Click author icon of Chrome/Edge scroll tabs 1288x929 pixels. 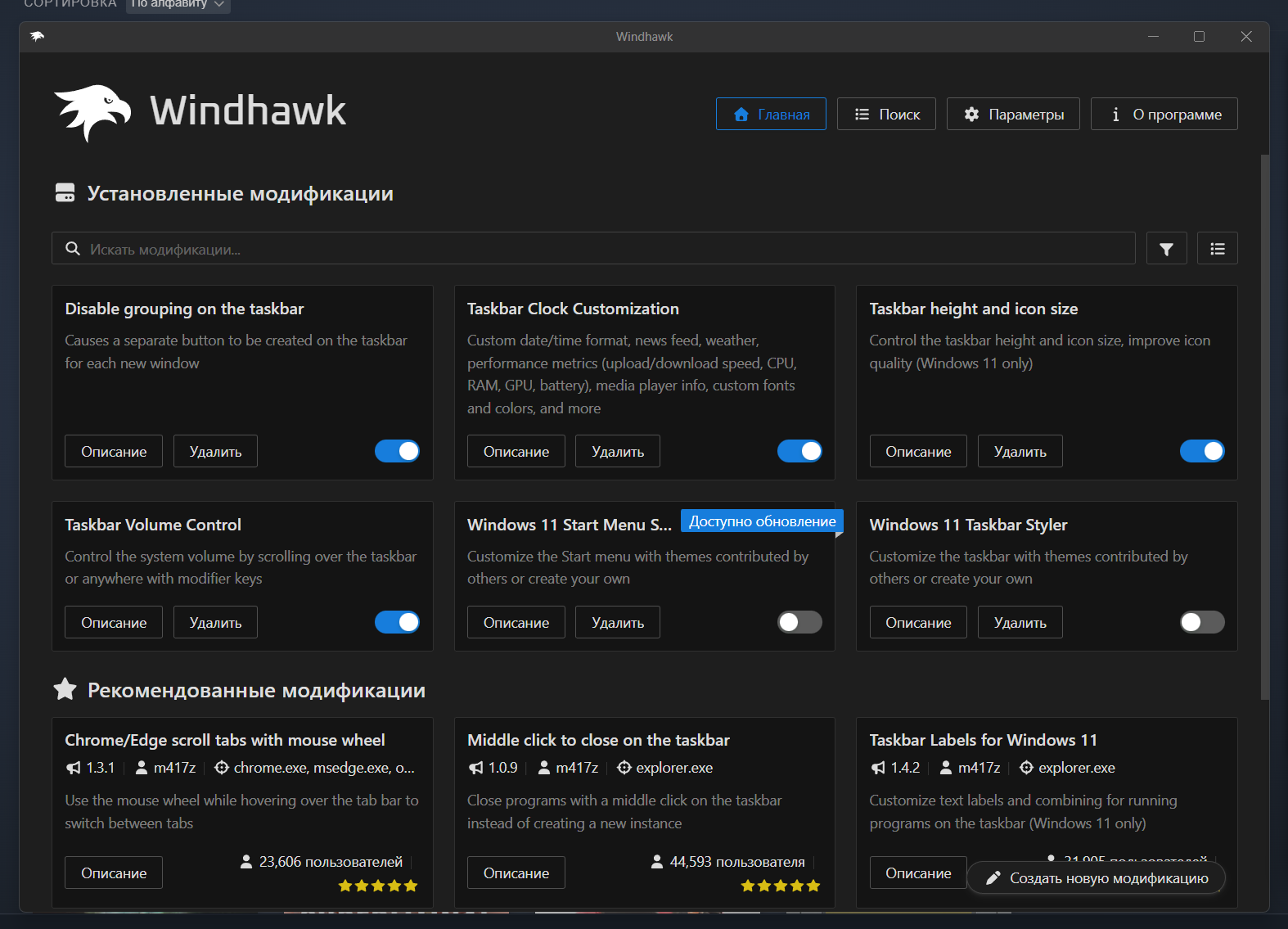[x=142, y=768]
